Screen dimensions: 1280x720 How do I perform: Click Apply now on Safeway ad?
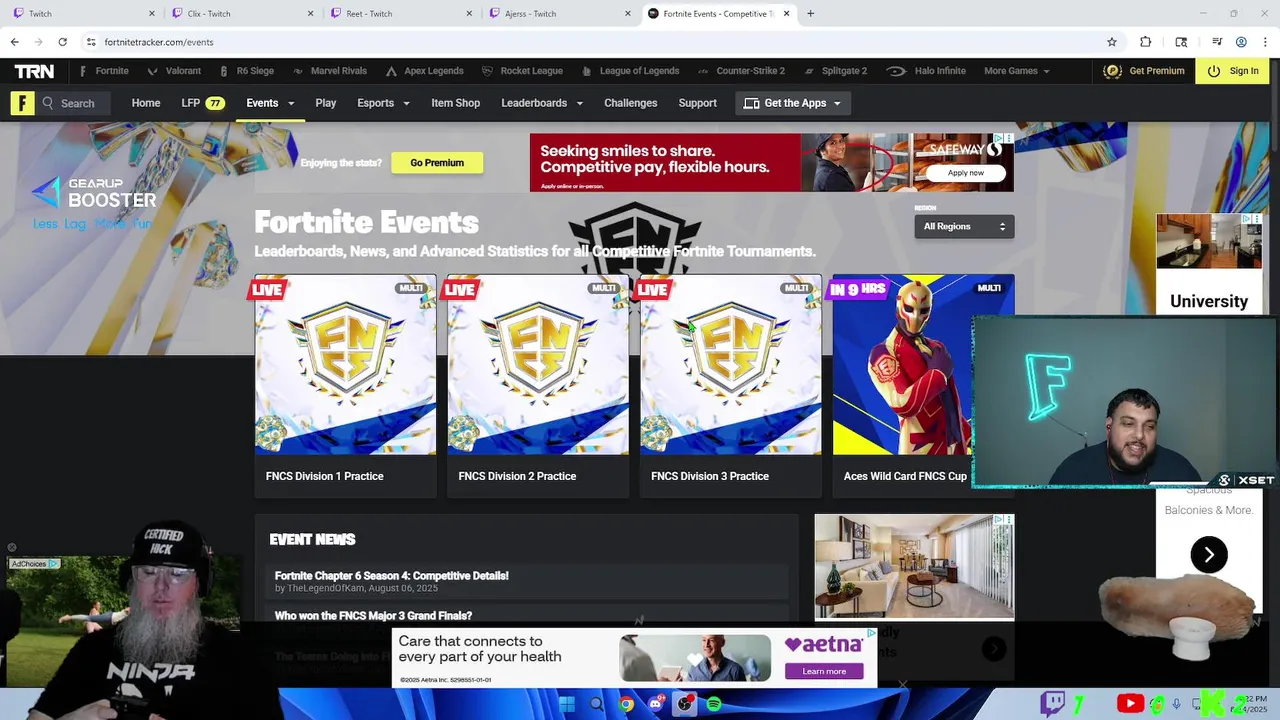[965, 173]
